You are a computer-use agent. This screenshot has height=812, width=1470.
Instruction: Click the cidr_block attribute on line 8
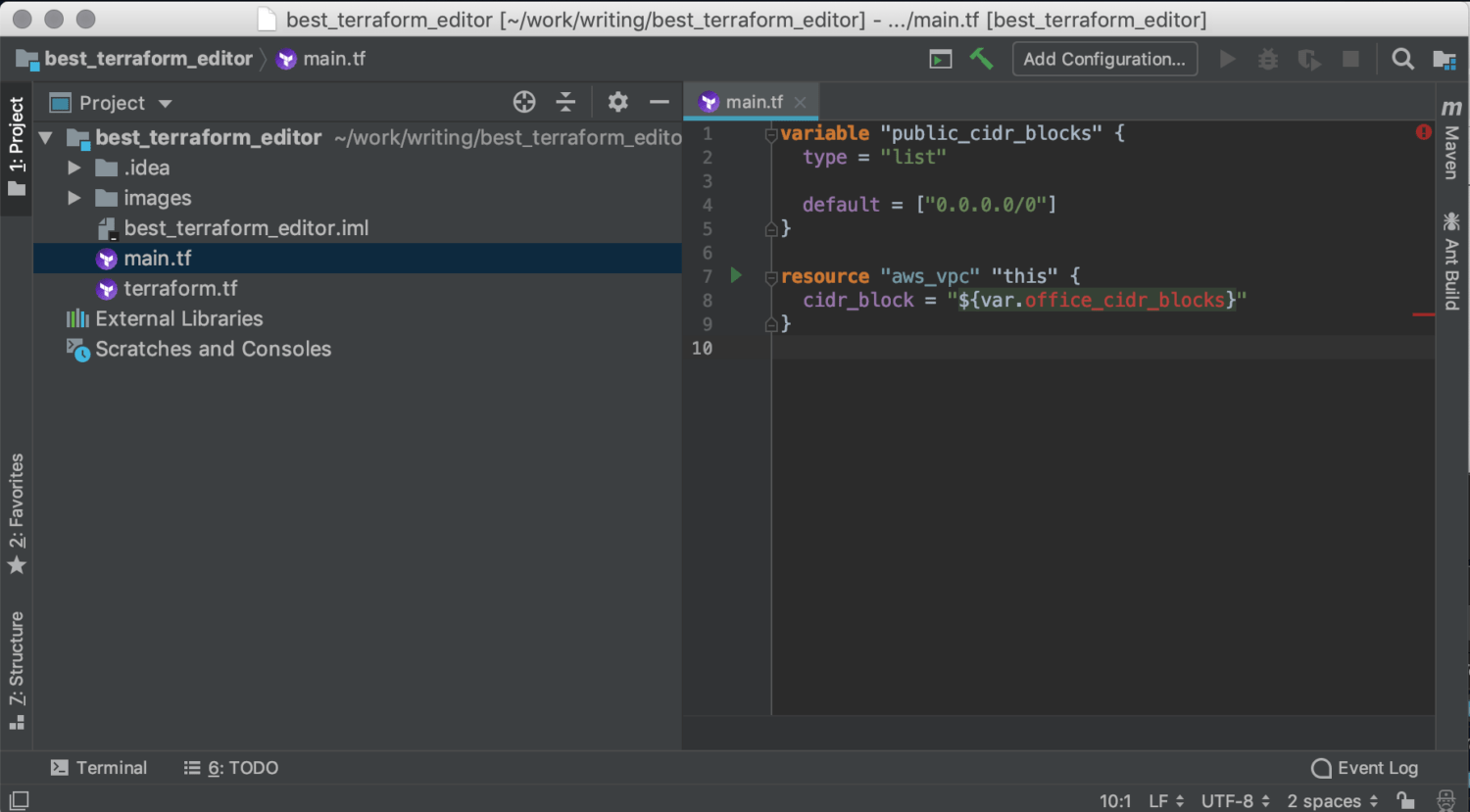click(x=858, y=300)
